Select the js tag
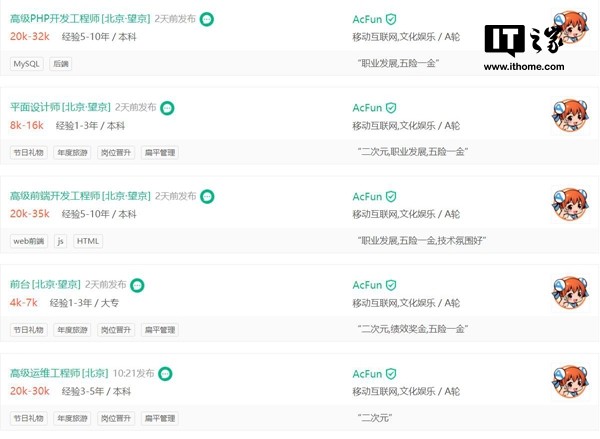The height and width of the screenshot is (439, 600). [x=60, y=241]
